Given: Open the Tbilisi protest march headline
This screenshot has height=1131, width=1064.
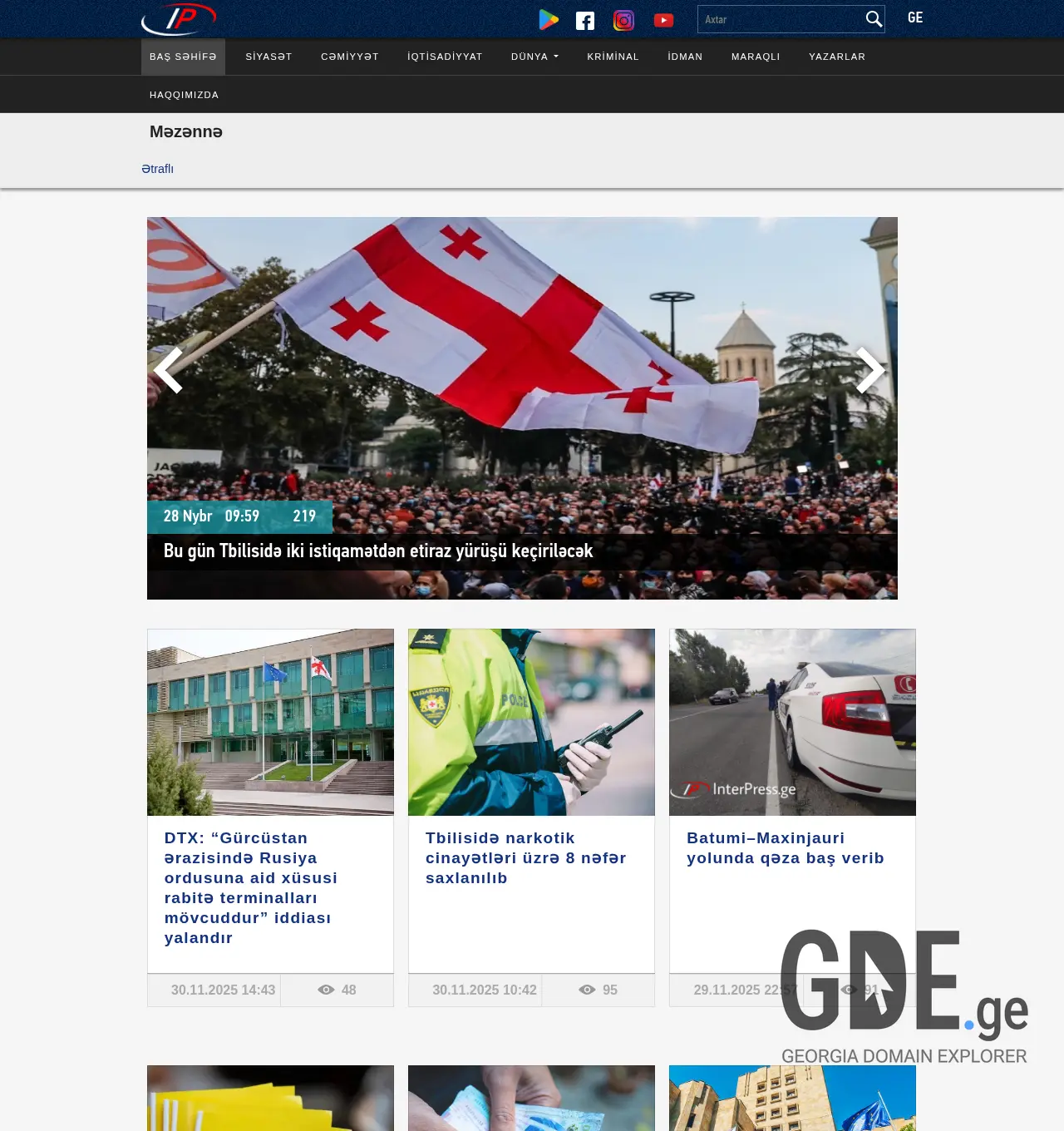Looking at the screenshot, I should point(378,551).
